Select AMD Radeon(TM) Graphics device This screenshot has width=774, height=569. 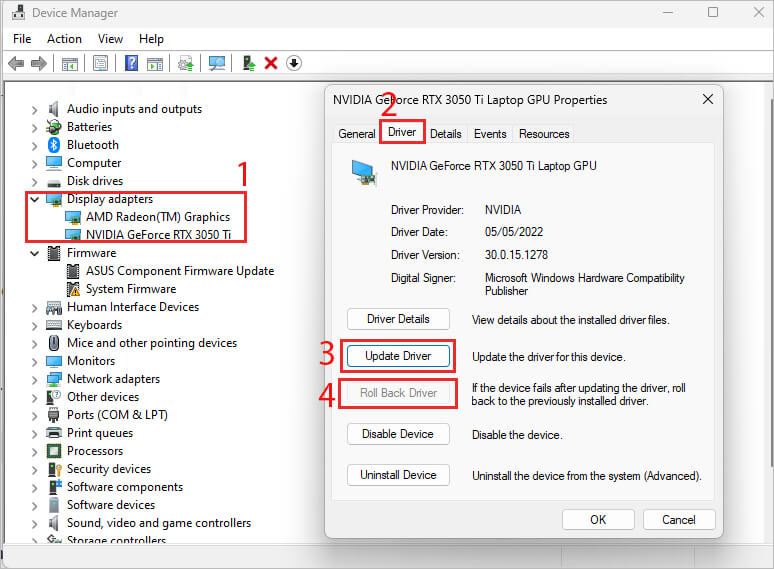(x=157, y=217)
